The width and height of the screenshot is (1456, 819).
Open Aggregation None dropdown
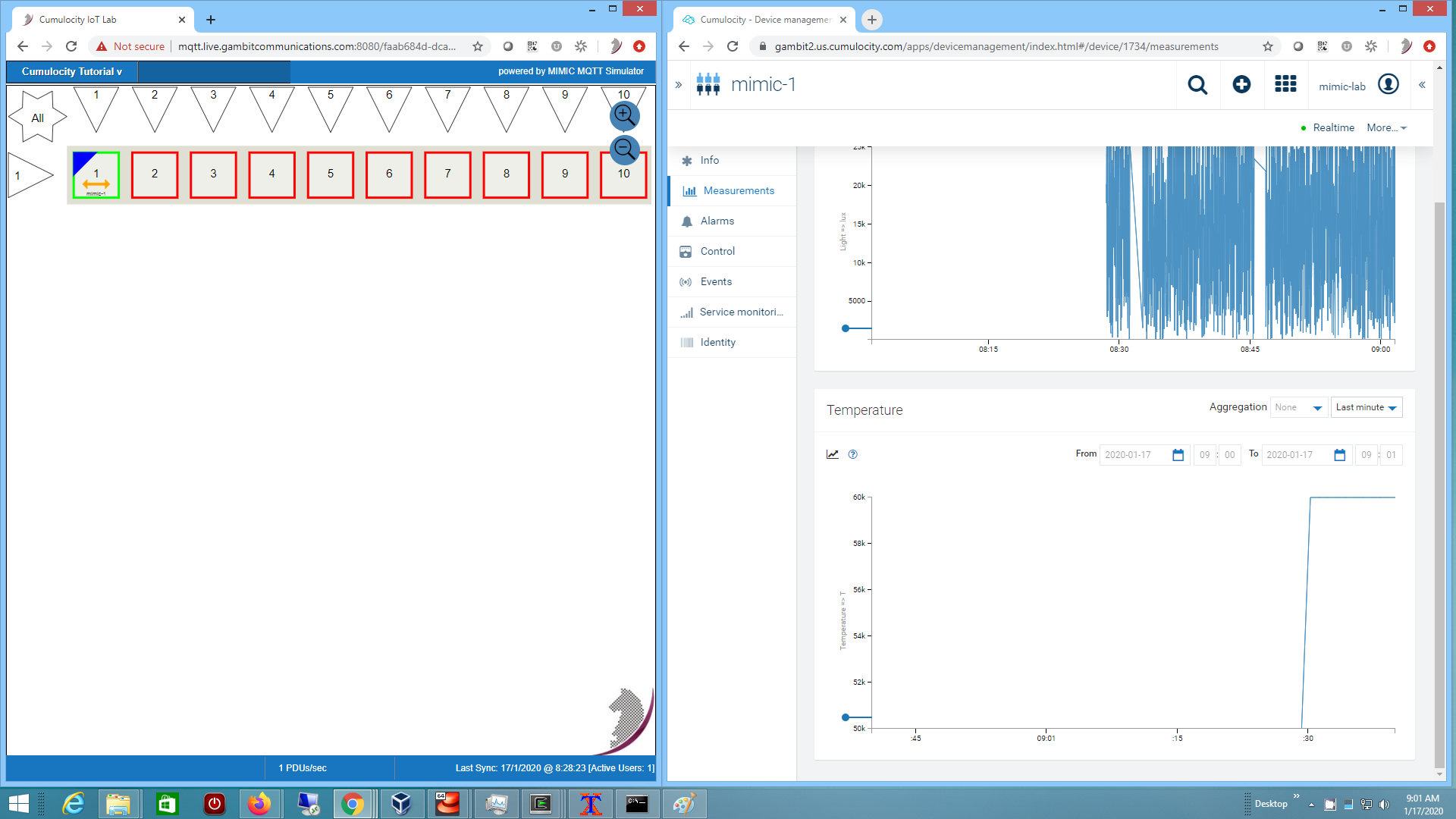point(1298,407)
